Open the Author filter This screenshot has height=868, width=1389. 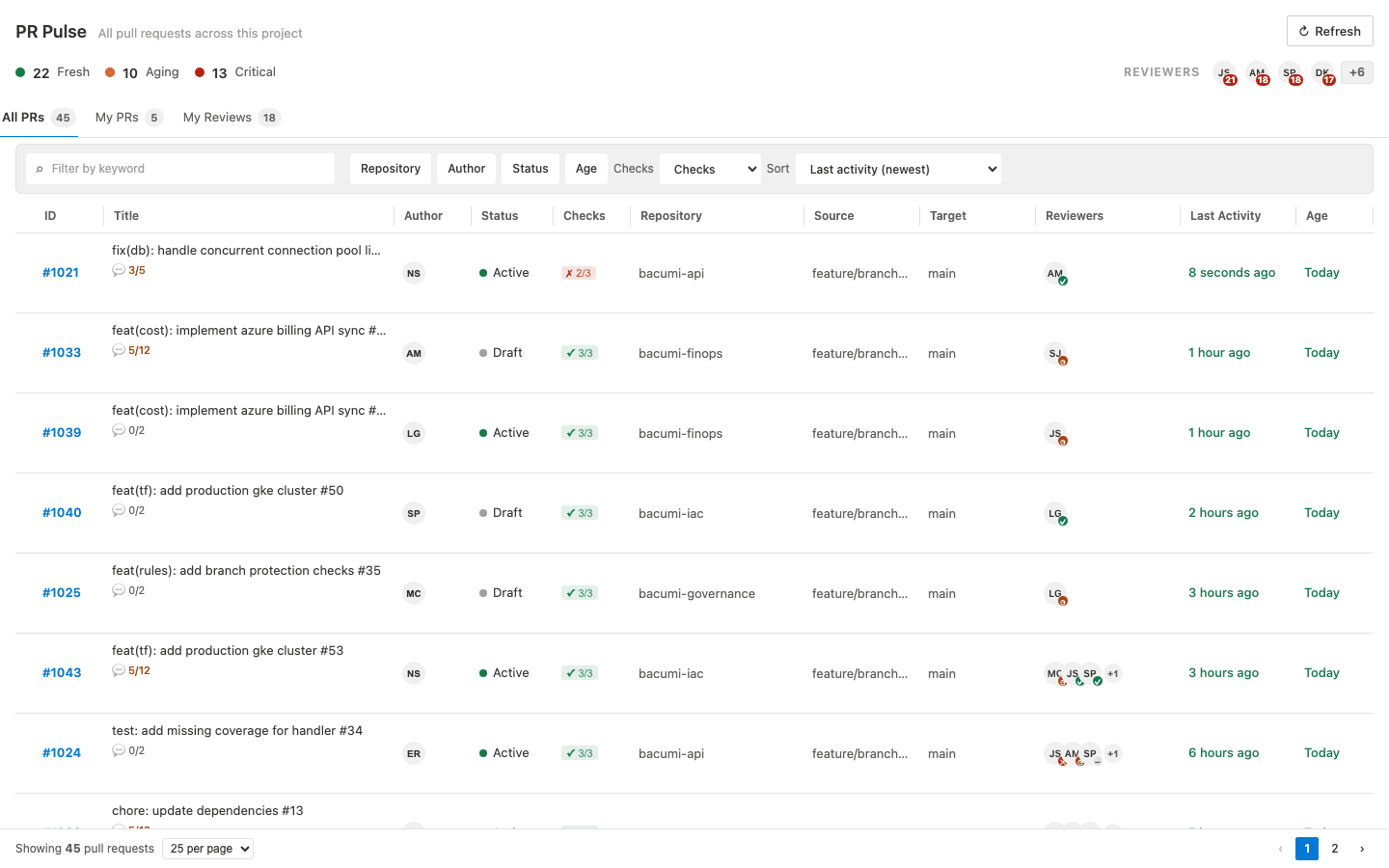click(x=467, y=169)
